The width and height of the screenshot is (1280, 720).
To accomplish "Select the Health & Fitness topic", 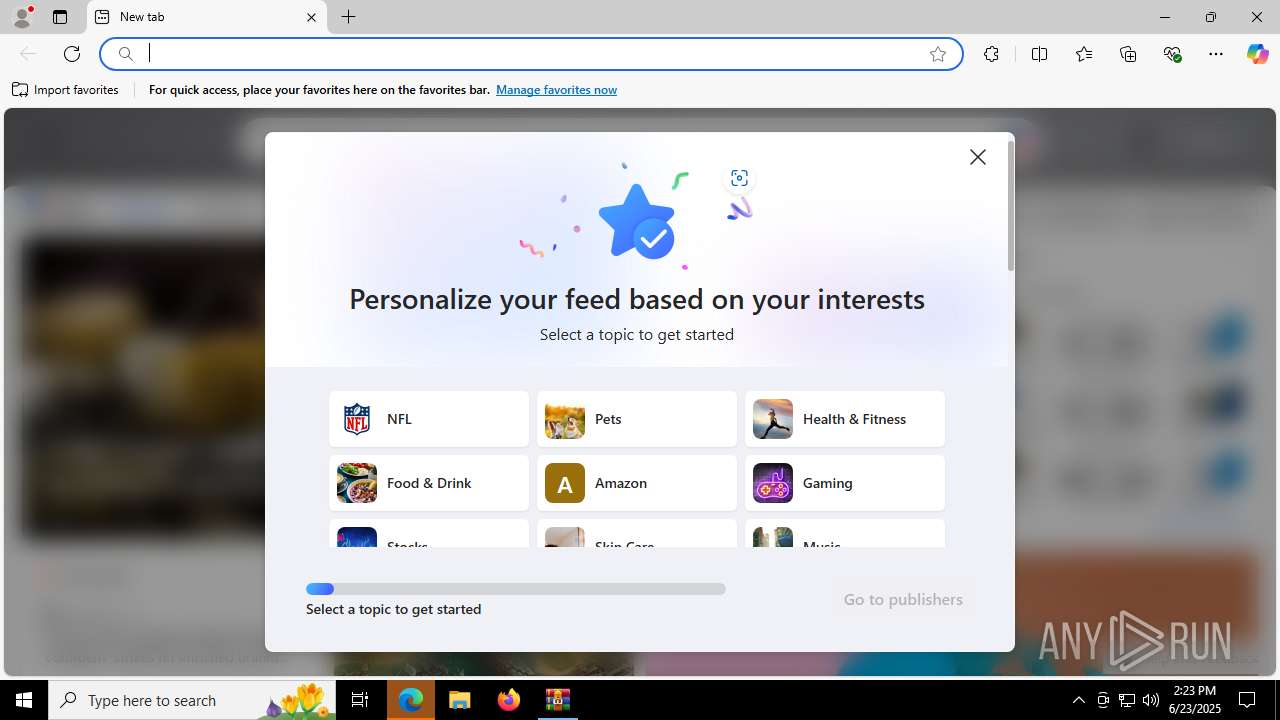I will (845, 419).
